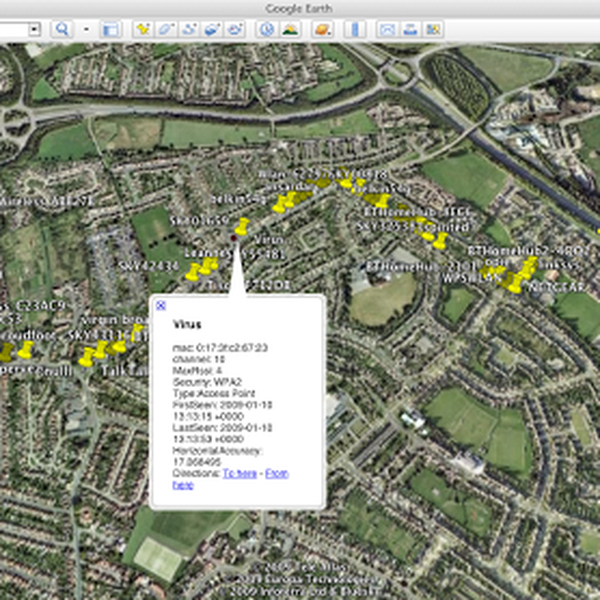Select the Add Polygon tool
600x600 pixels.
[166, 29]
